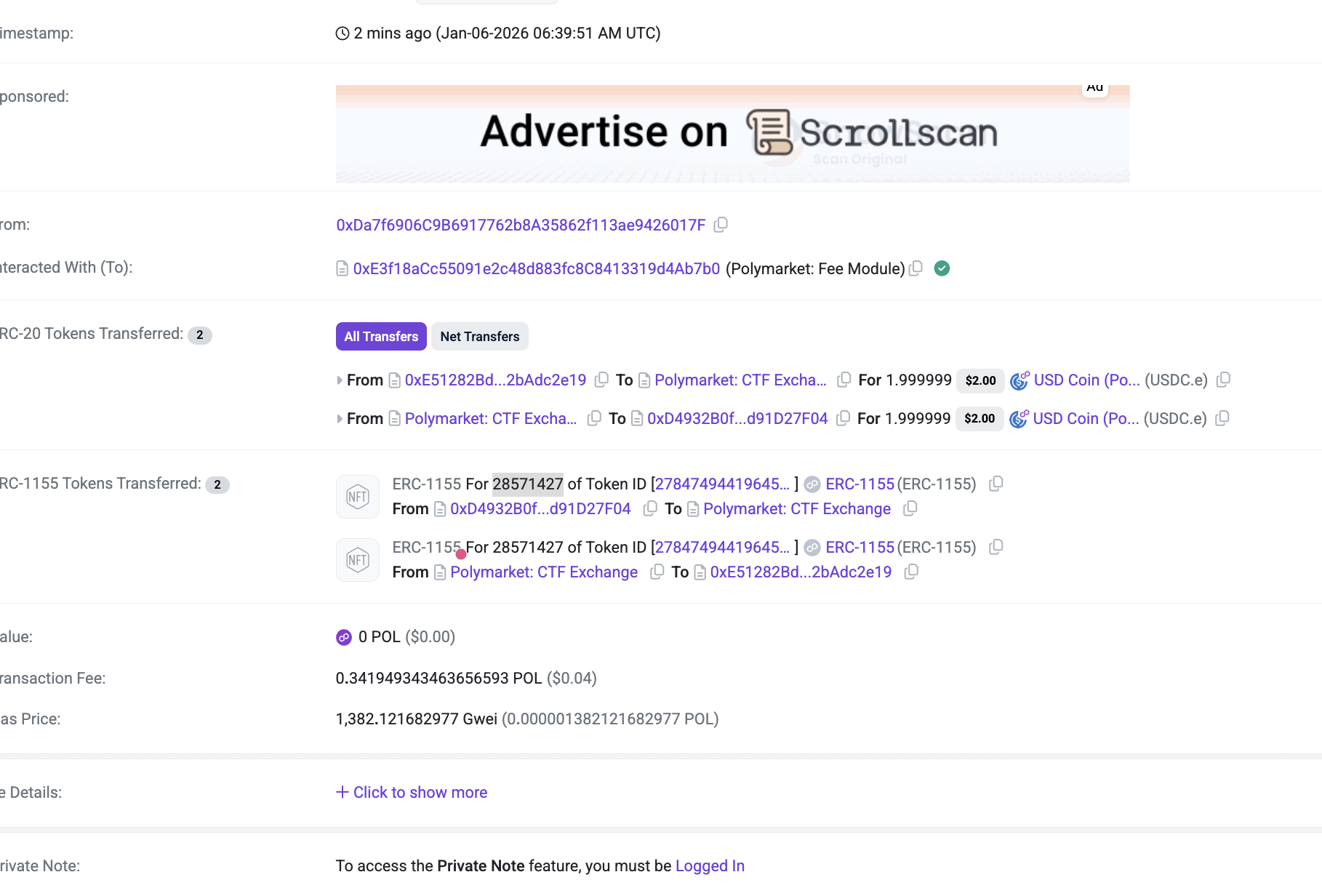Click the Advertise on Scrollscan banner
The image size is (1322, 896).
[732, 134]
